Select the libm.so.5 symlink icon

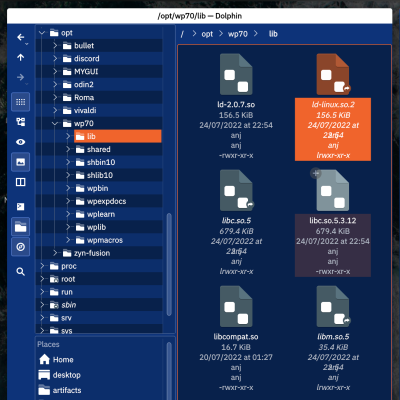click(x=333, y=306)
